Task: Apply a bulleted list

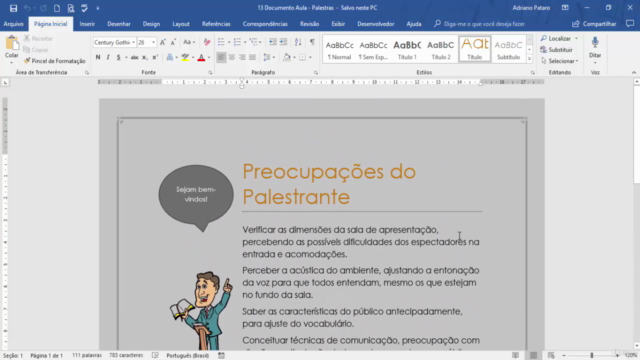Action: pos(221,42)
